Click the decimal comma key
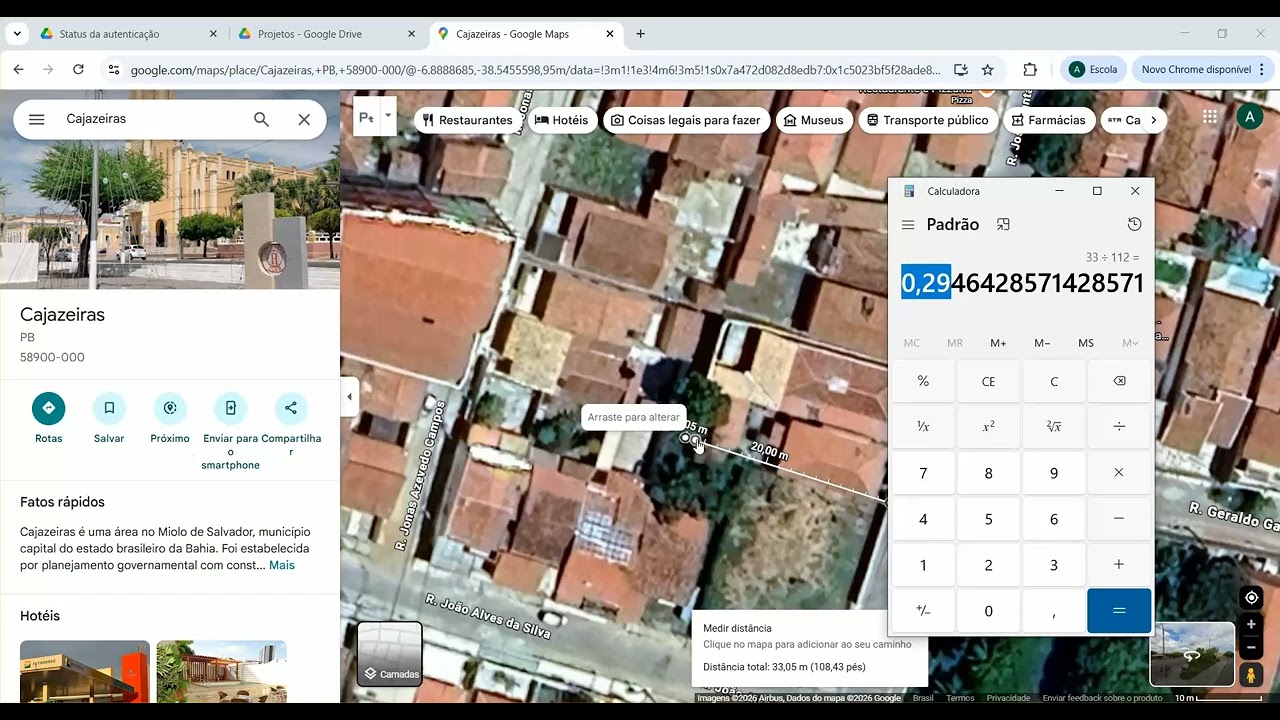 pyautogui.click(x=1054, y=611)
